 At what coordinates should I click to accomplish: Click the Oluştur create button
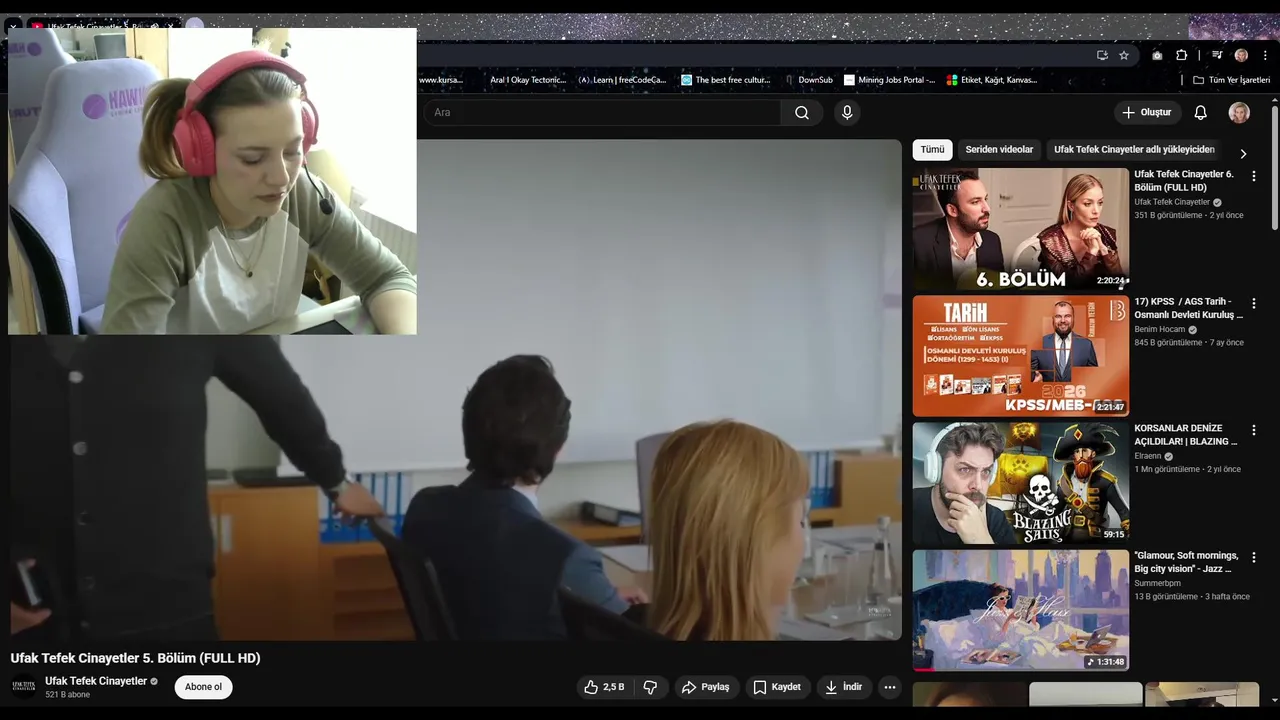(1146, 113)
